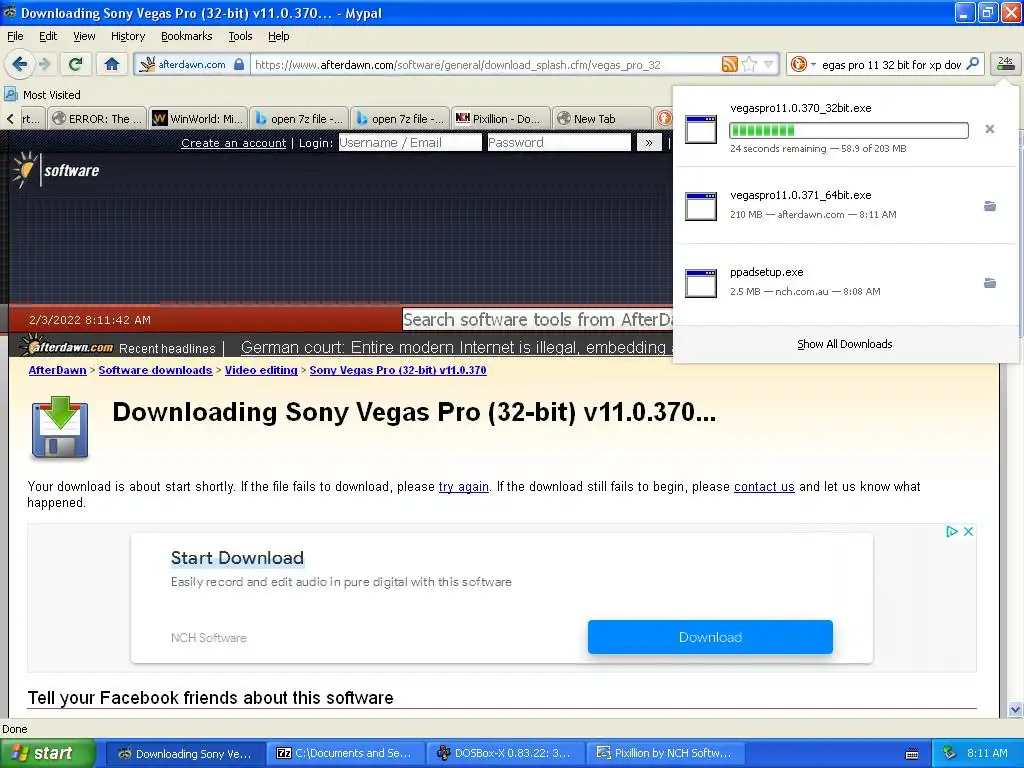Switch to DOSBox-X taskbar window
This screenshot has width=1024, height=768.
[505, 753]
